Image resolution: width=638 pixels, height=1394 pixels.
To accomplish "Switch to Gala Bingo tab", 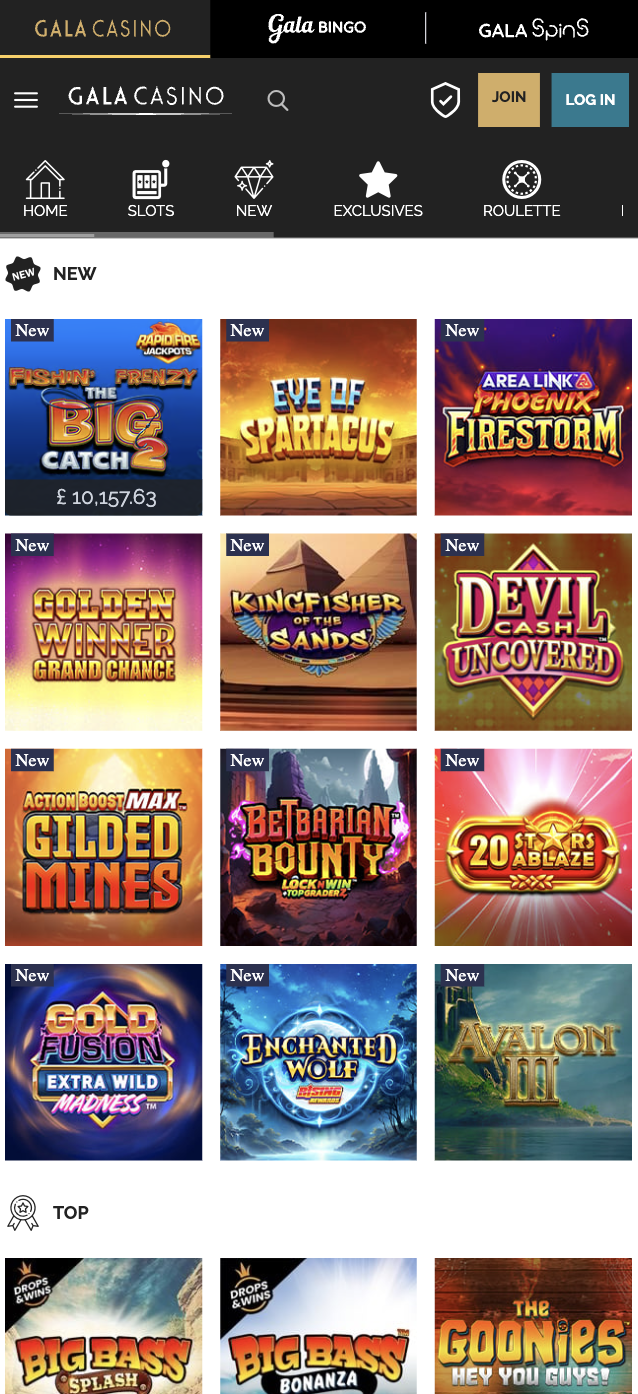I will pyautogui.click(x=318, y=29).
